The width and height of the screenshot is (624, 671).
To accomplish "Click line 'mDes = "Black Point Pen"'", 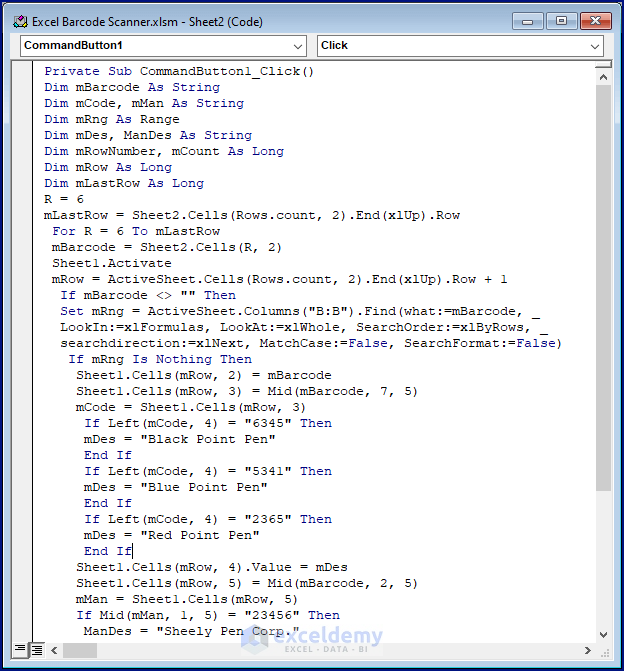I will pyautogui.click(x=180, y=439).
